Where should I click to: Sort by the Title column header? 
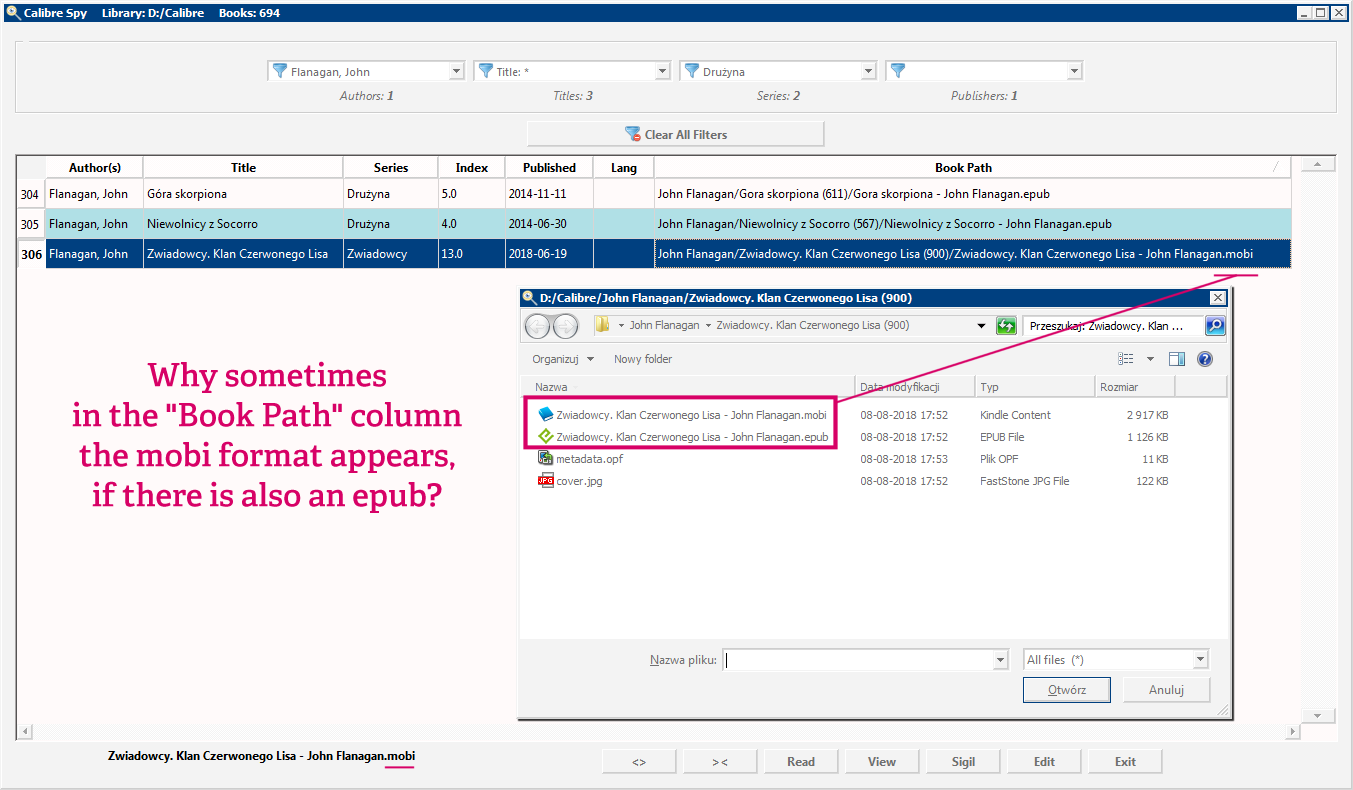pyautogui.click(x=243, y=167)
